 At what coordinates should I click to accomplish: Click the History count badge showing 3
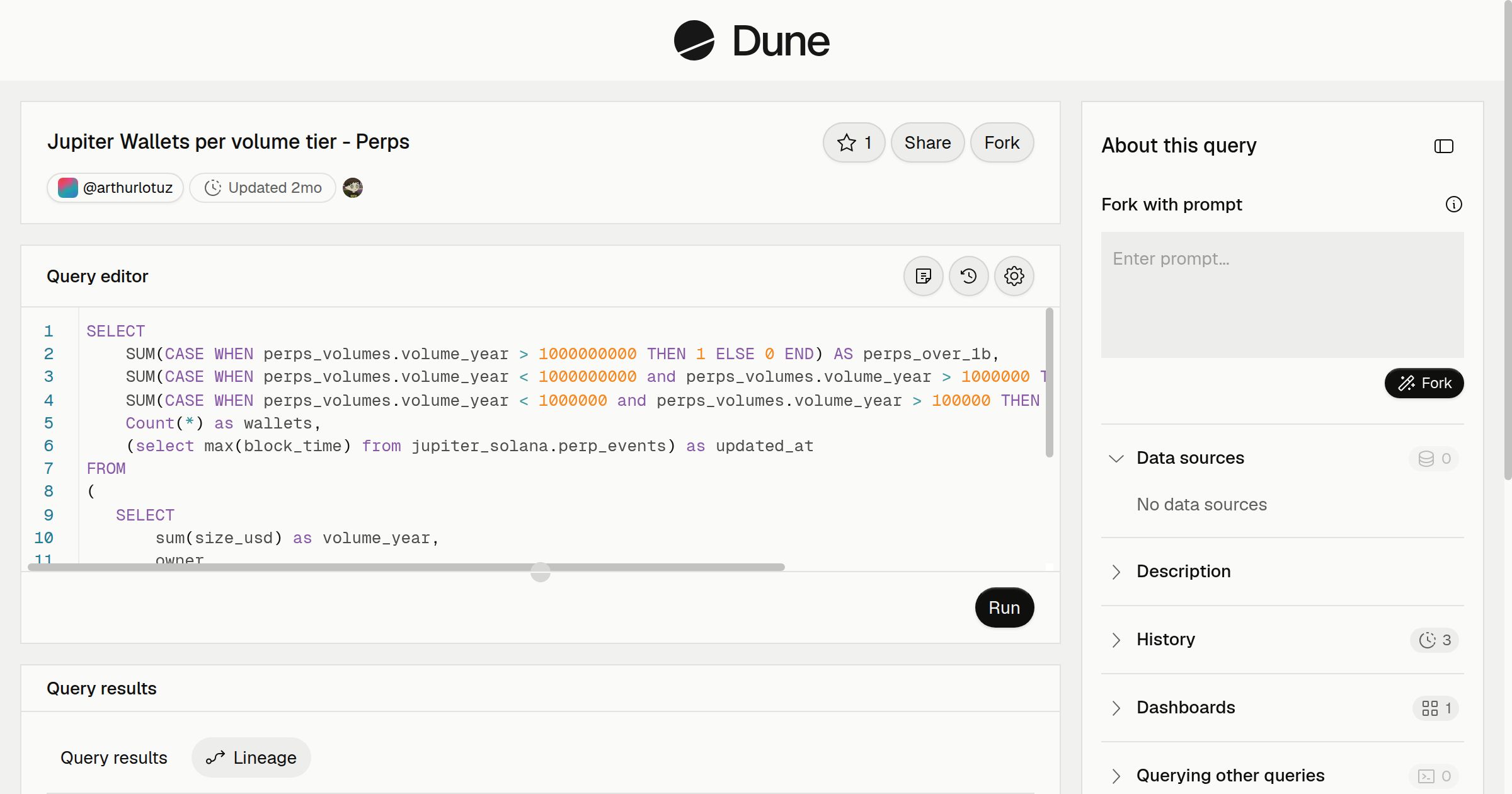(x=1435, y=640)
